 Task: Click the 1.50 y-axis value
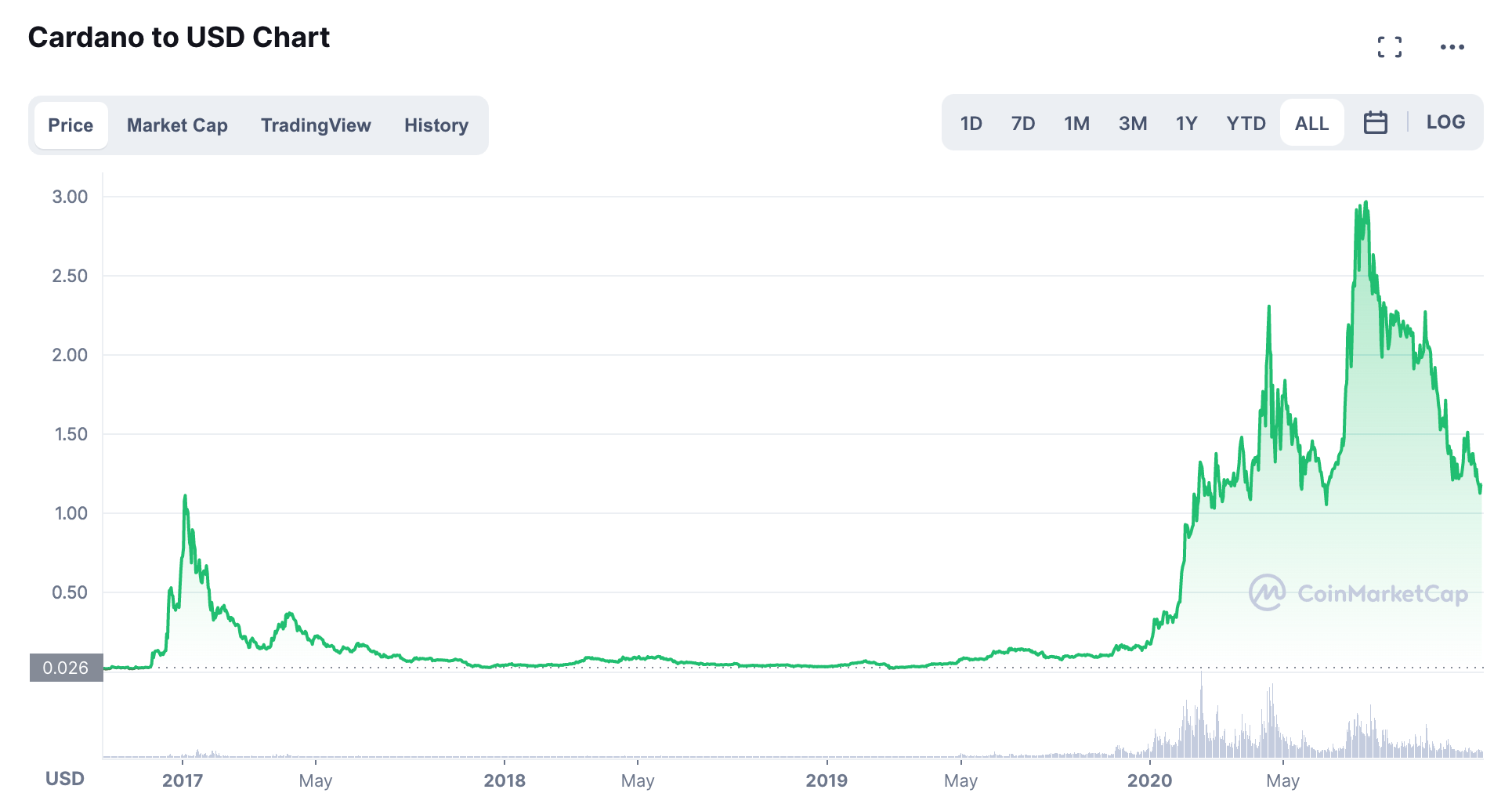pos(71,434)
